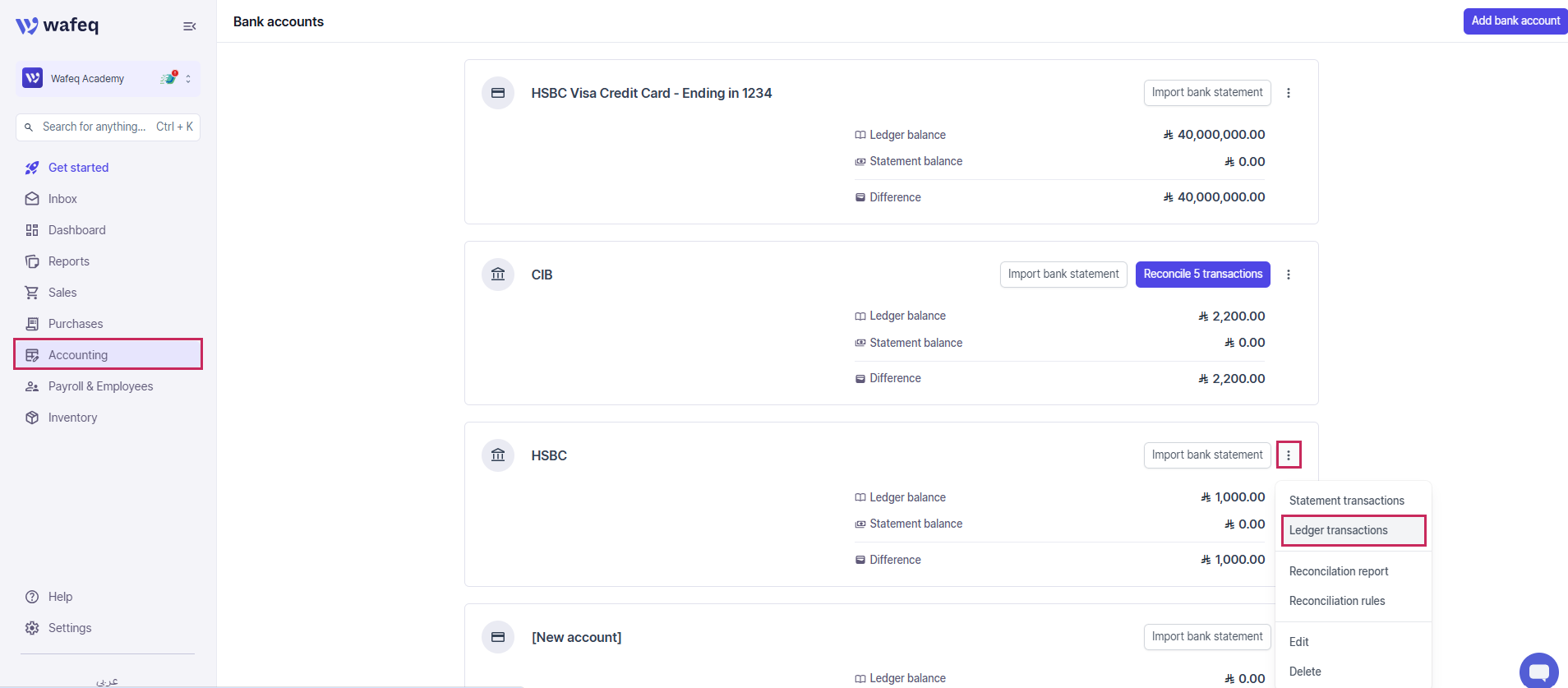Click HSBC ledger balance 1,000.00

1233,497
